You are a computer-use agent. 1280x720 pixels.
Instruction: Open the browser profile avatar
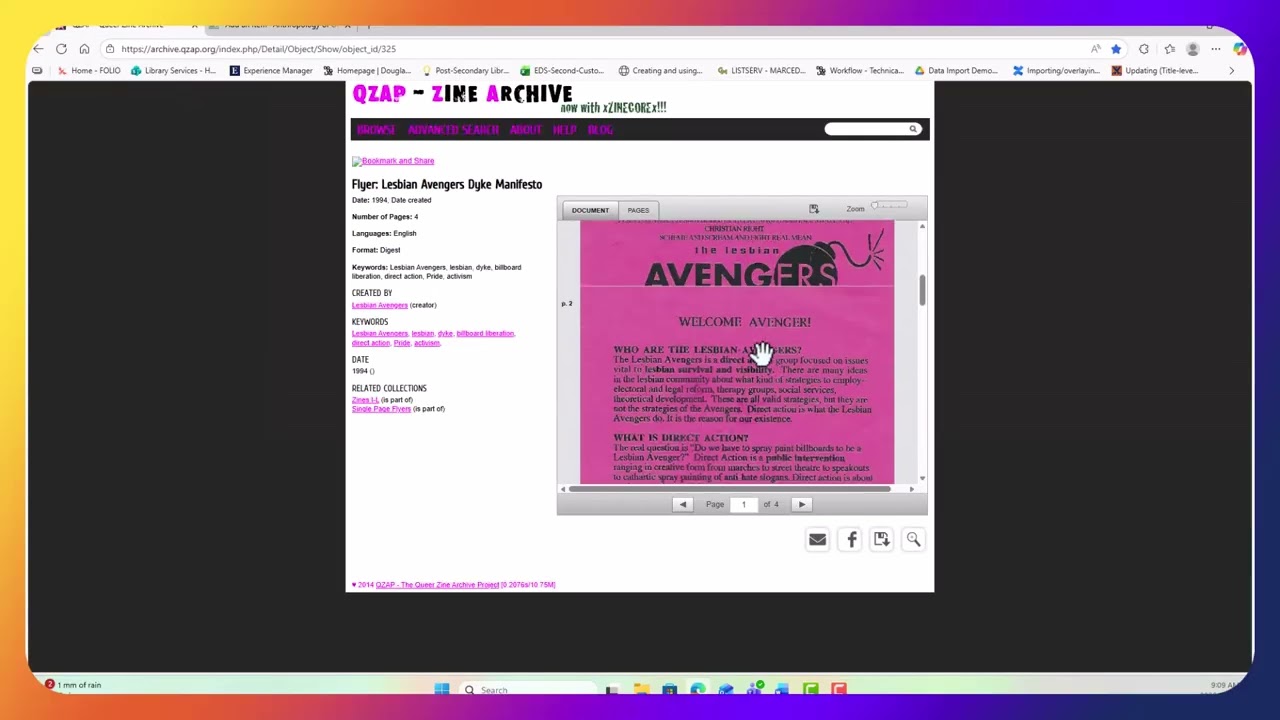click(x=1193, y=49)
